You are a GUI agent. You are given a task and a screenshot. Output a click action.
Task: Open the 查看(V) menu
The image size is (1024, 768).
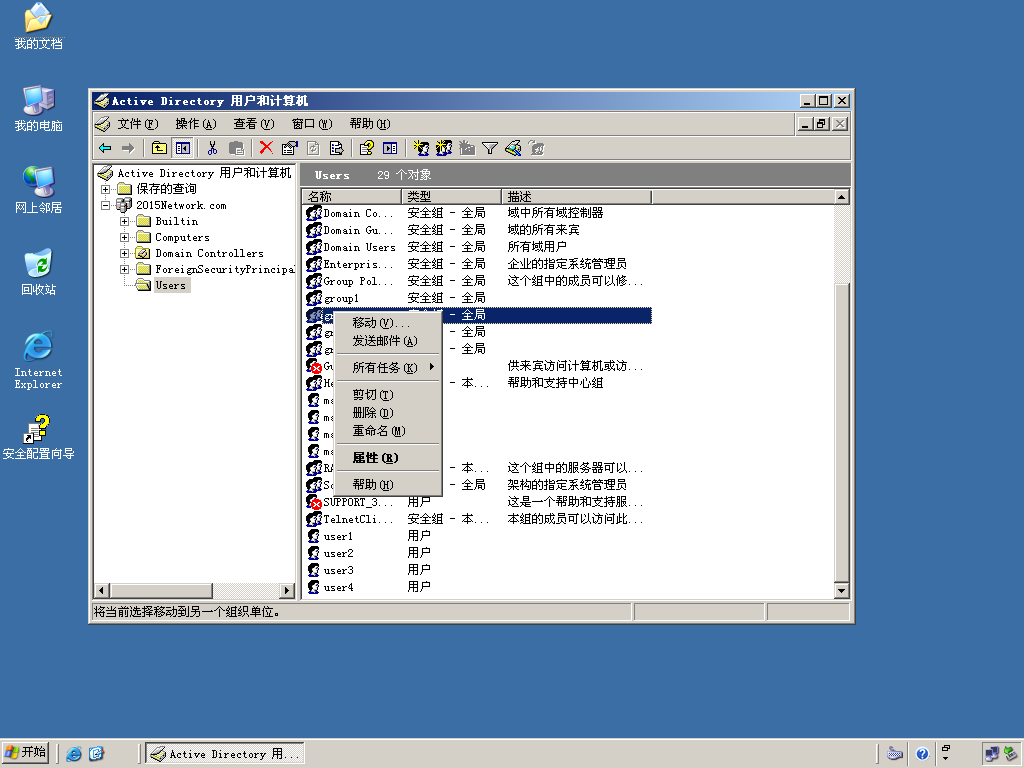point(253,123)
